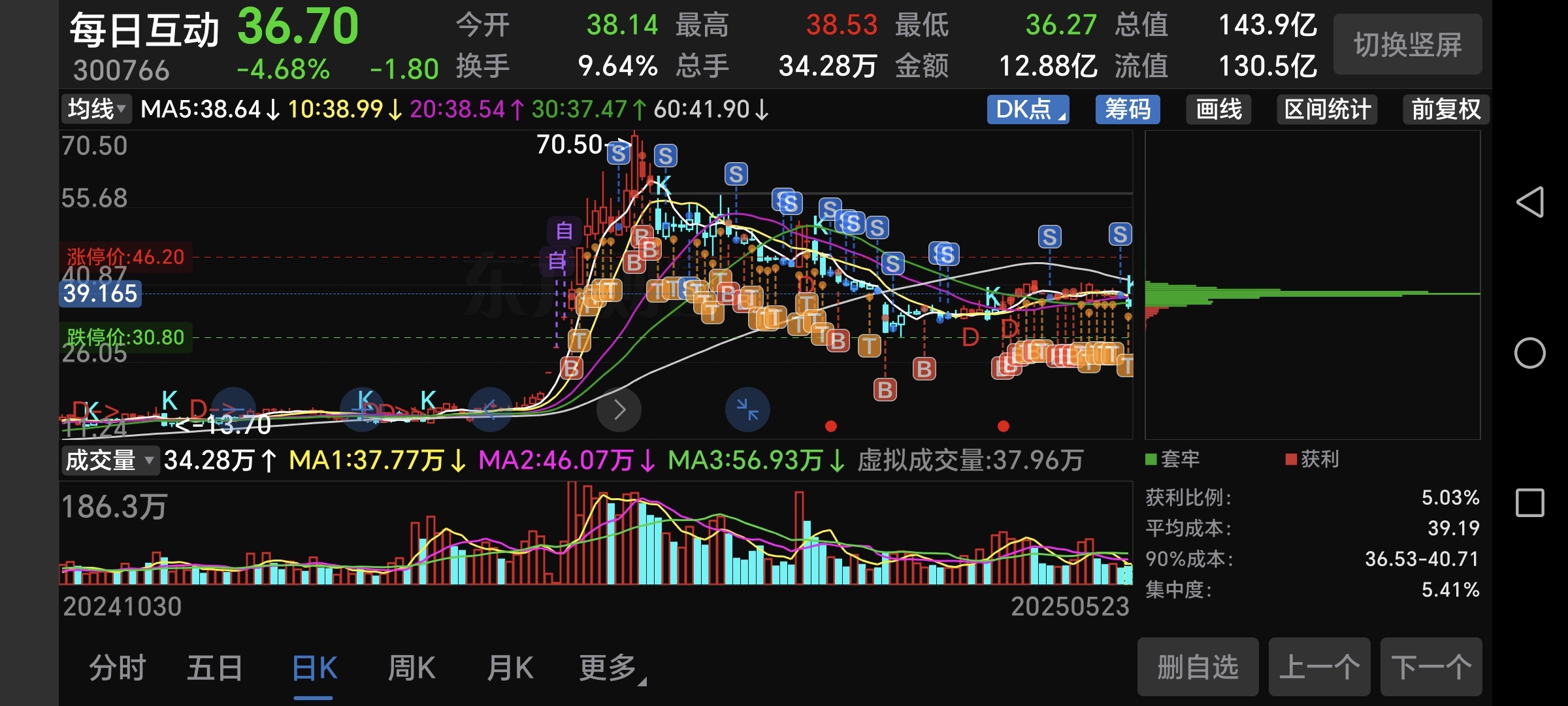Tap the 20241030 start date label
1568x706 pixels.
122,607
